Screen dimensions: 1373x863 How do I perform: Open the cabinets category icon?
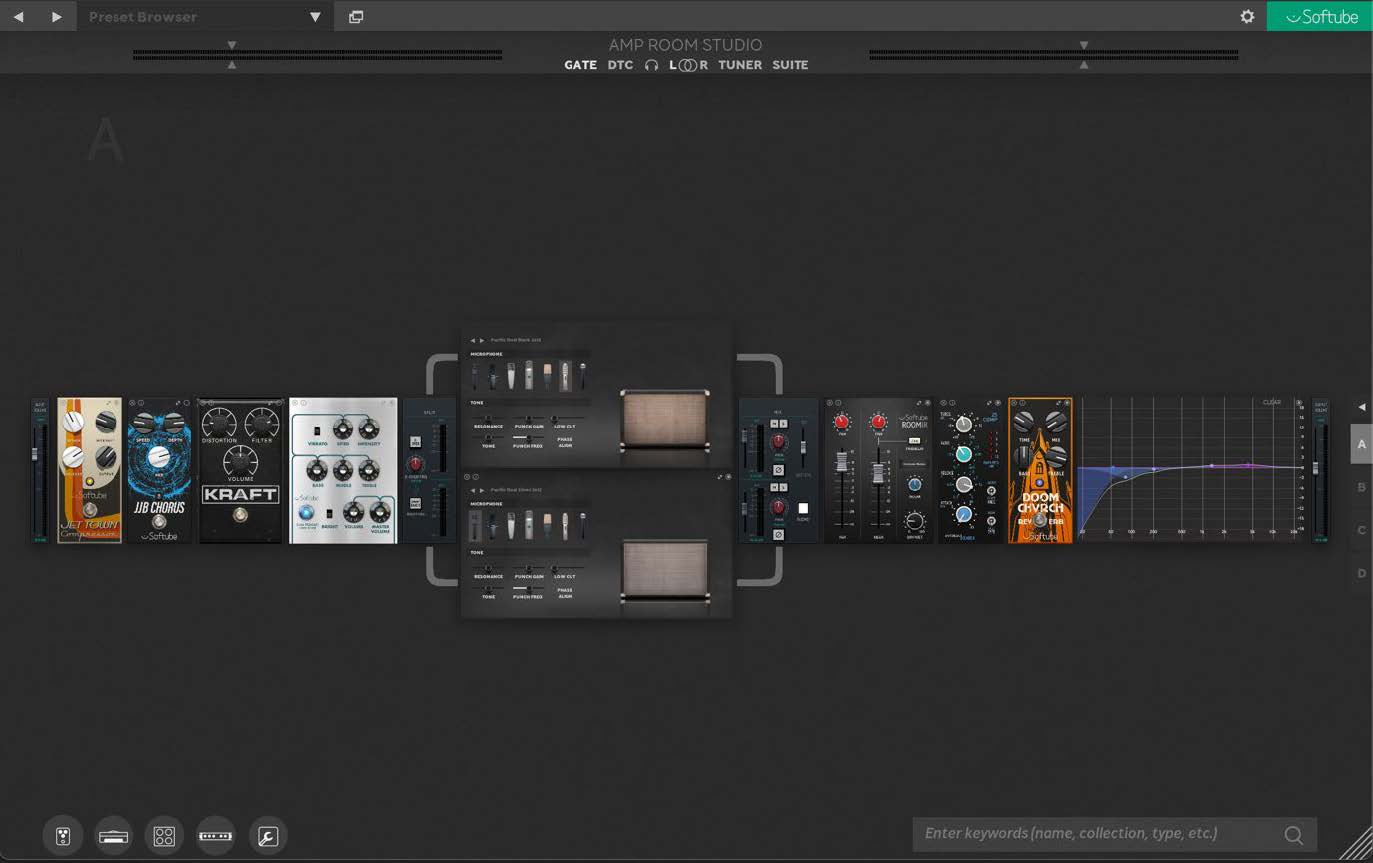[164, 835]
